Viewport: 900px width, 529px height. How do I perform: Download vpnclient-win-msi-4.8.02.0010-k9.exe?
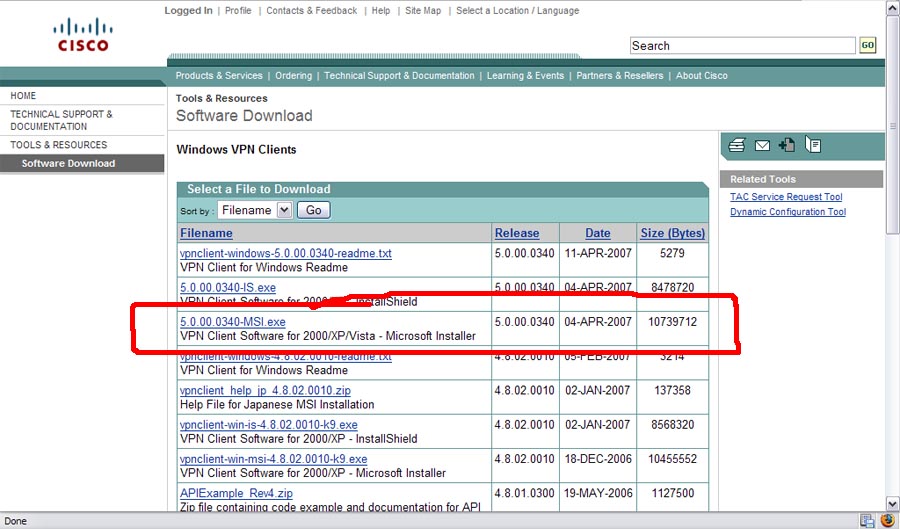273,459
